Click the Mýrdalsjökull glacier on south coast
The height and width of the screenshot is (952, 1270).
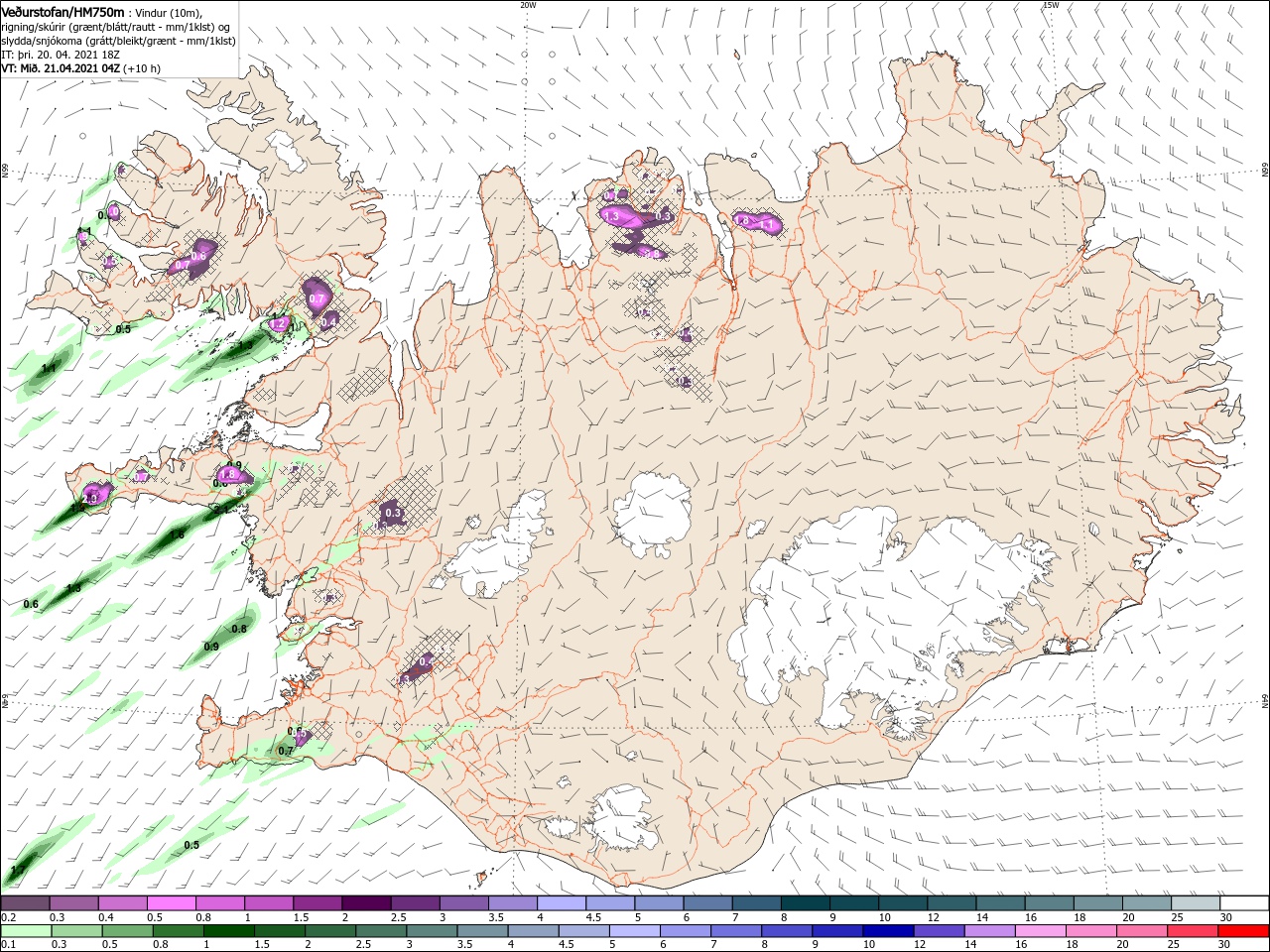click(622, 818)
